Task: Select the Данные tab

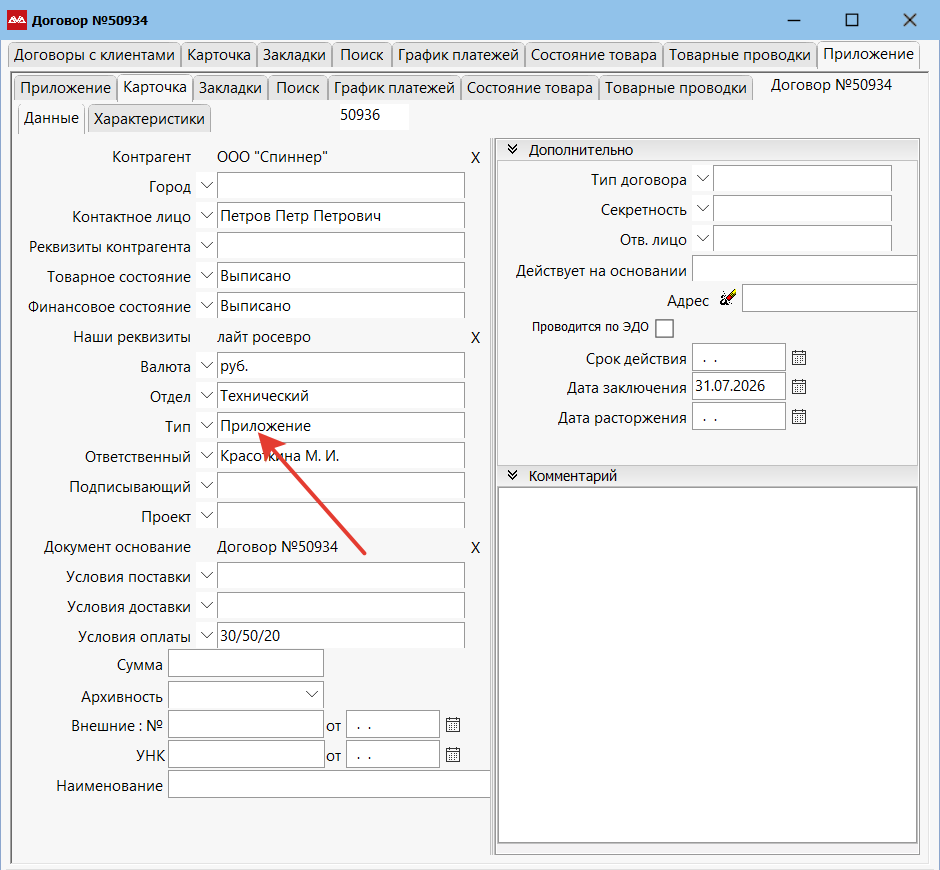Action: pyautogui.click(x=52, y=118)
